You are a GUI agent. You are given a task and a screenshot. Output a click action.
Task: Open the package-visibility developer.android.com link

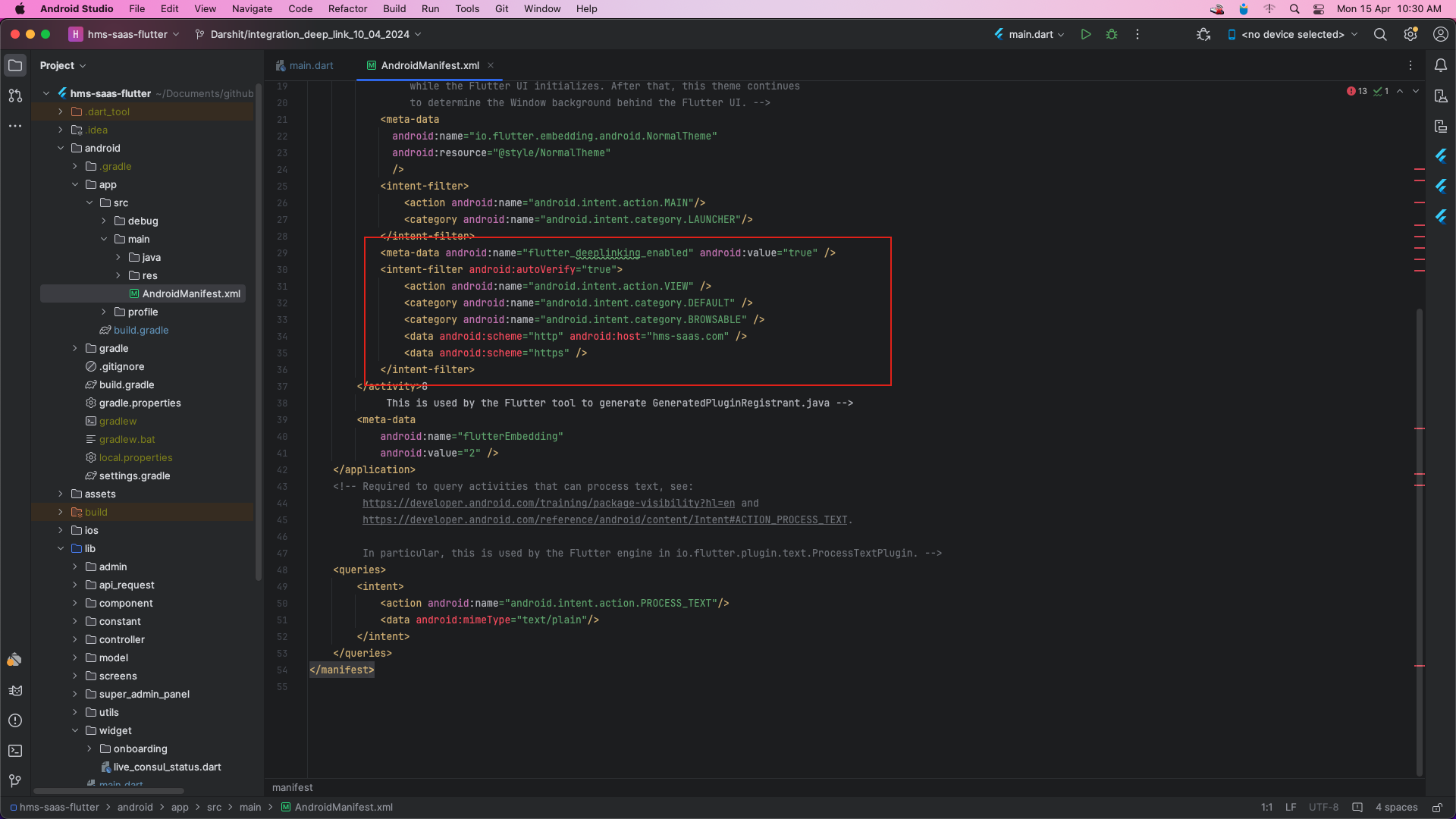548,503
